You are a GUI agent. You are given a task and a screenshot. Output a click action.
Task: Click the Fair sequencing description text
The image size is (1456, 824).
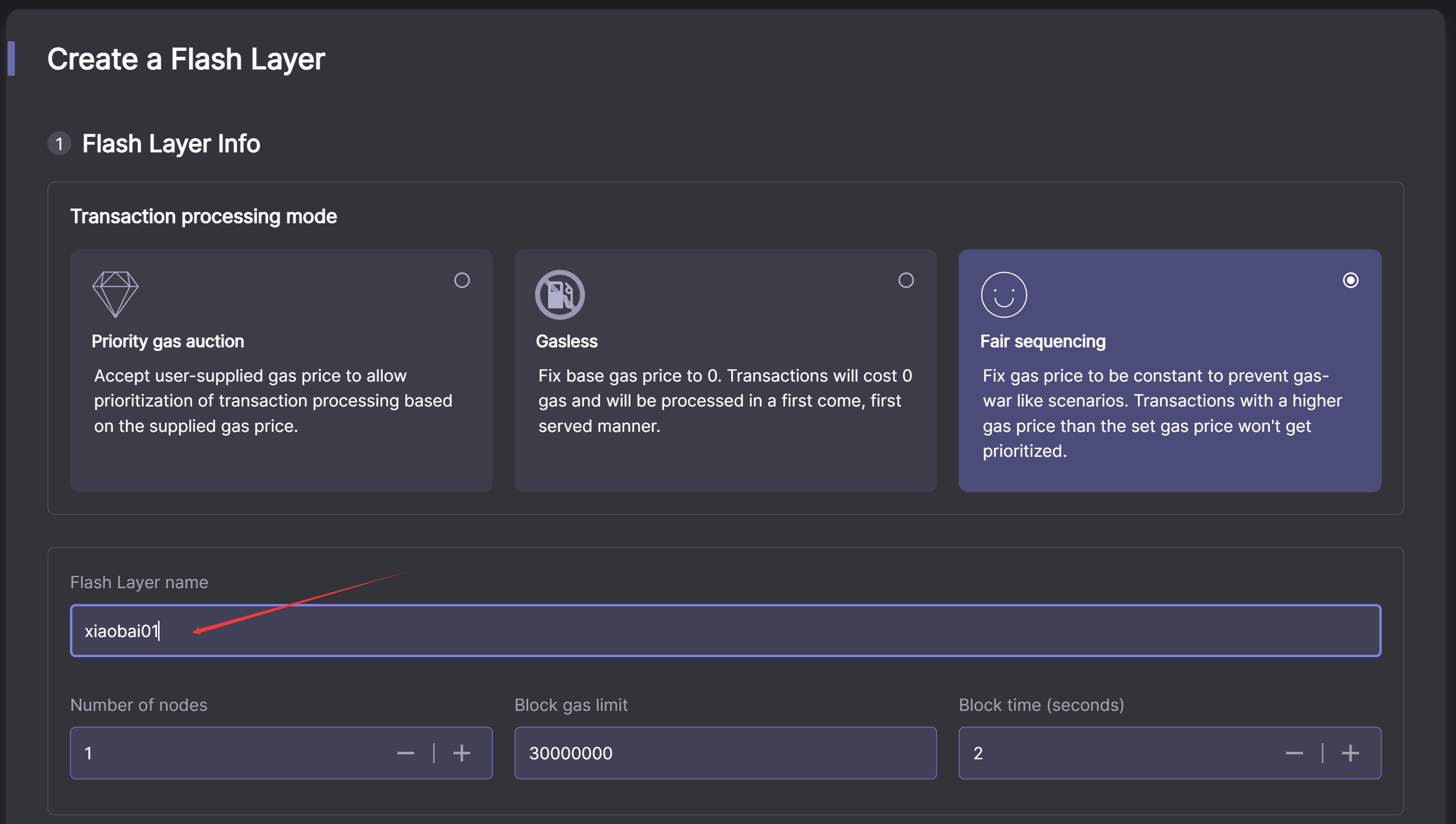point(1162,413)
